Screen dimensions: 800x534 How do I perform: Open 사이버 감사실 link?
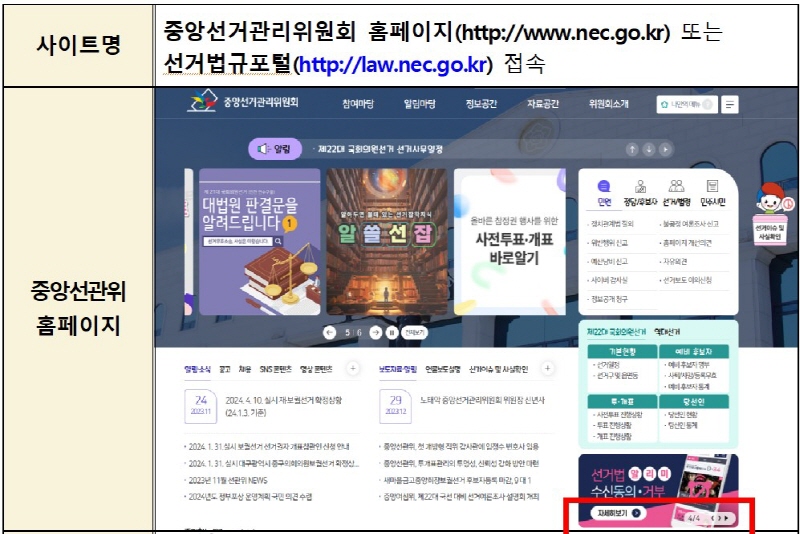tap(608, 281)
